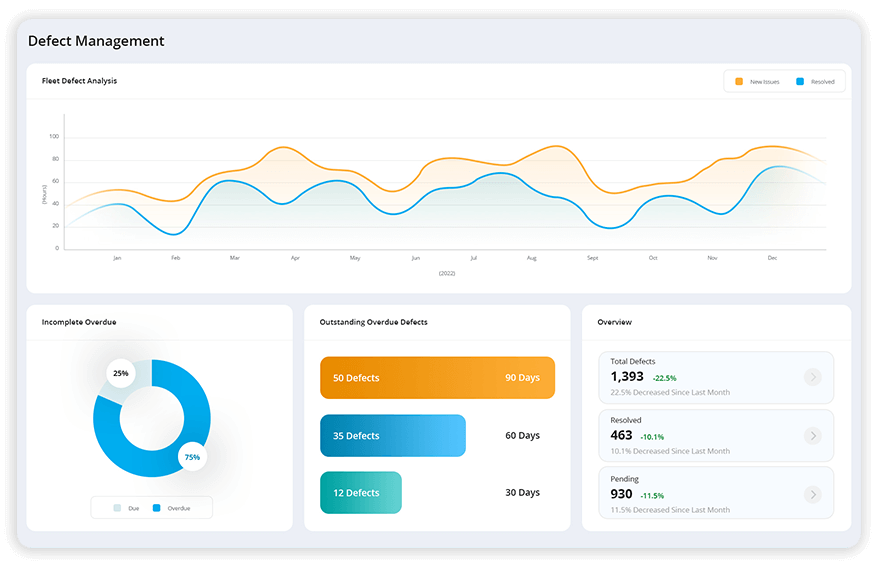Click the 60 Days label

pos(522,436)
